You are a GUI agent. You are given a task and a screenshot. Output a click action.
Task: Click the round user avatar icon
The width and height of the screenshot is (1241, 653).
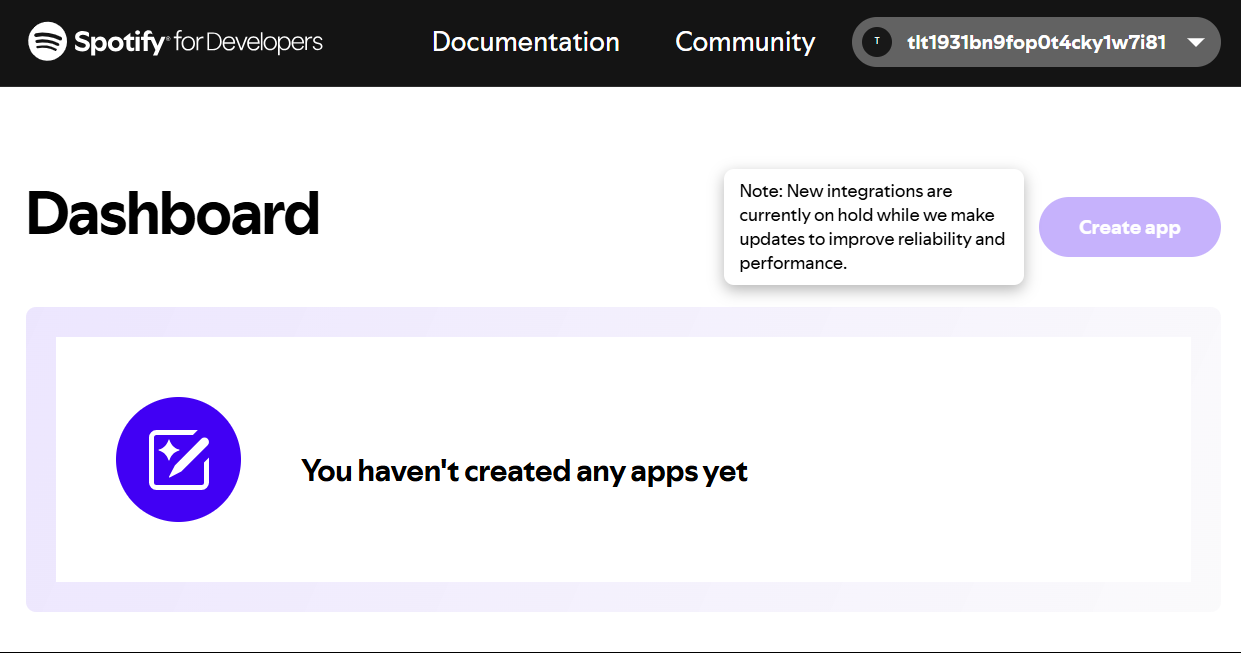pos(877,42)
